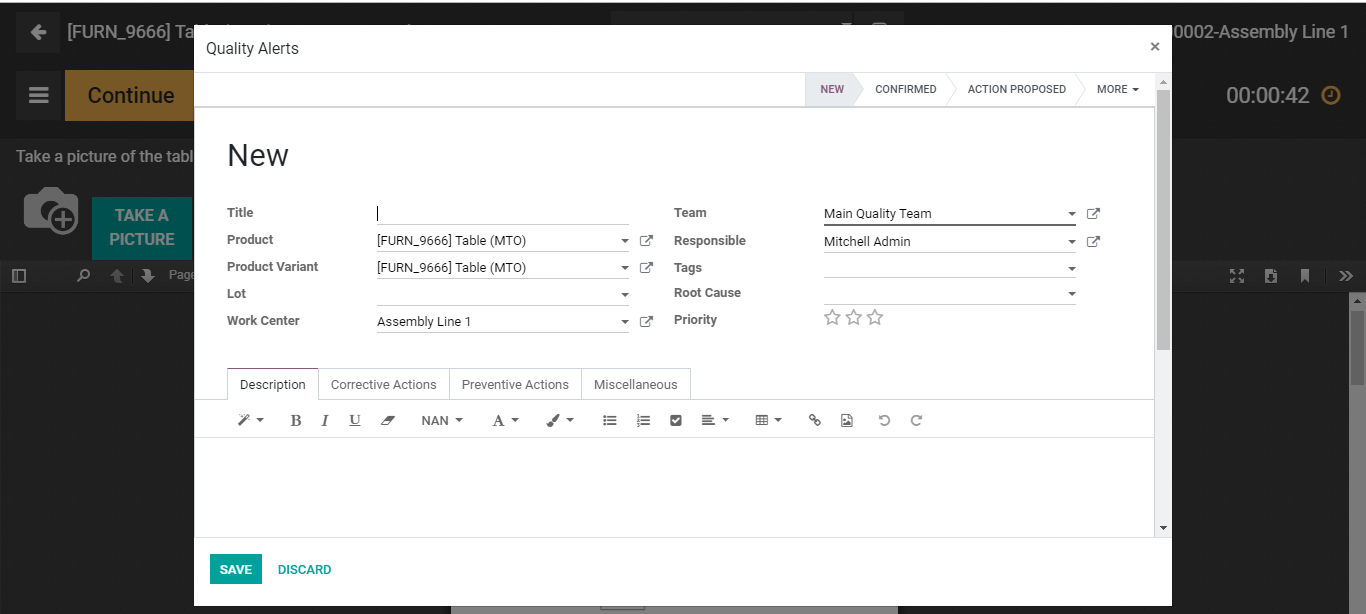Screen dimensions: 1366x614
Task: Set priority to two stars
Action: tap(853, 318)
